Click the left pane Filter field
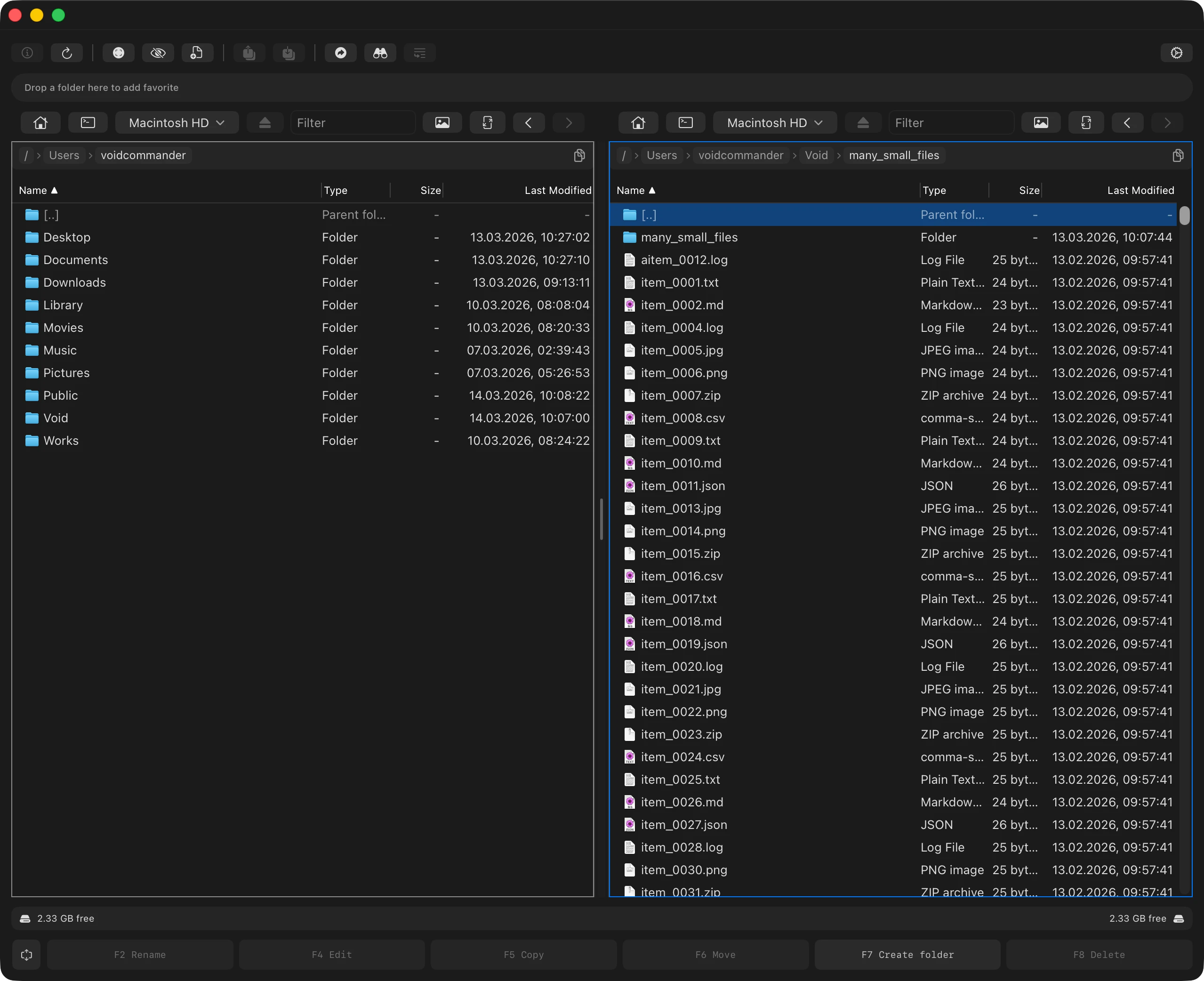This screenshot has height=981, width=1204. (x=353, y=122)
